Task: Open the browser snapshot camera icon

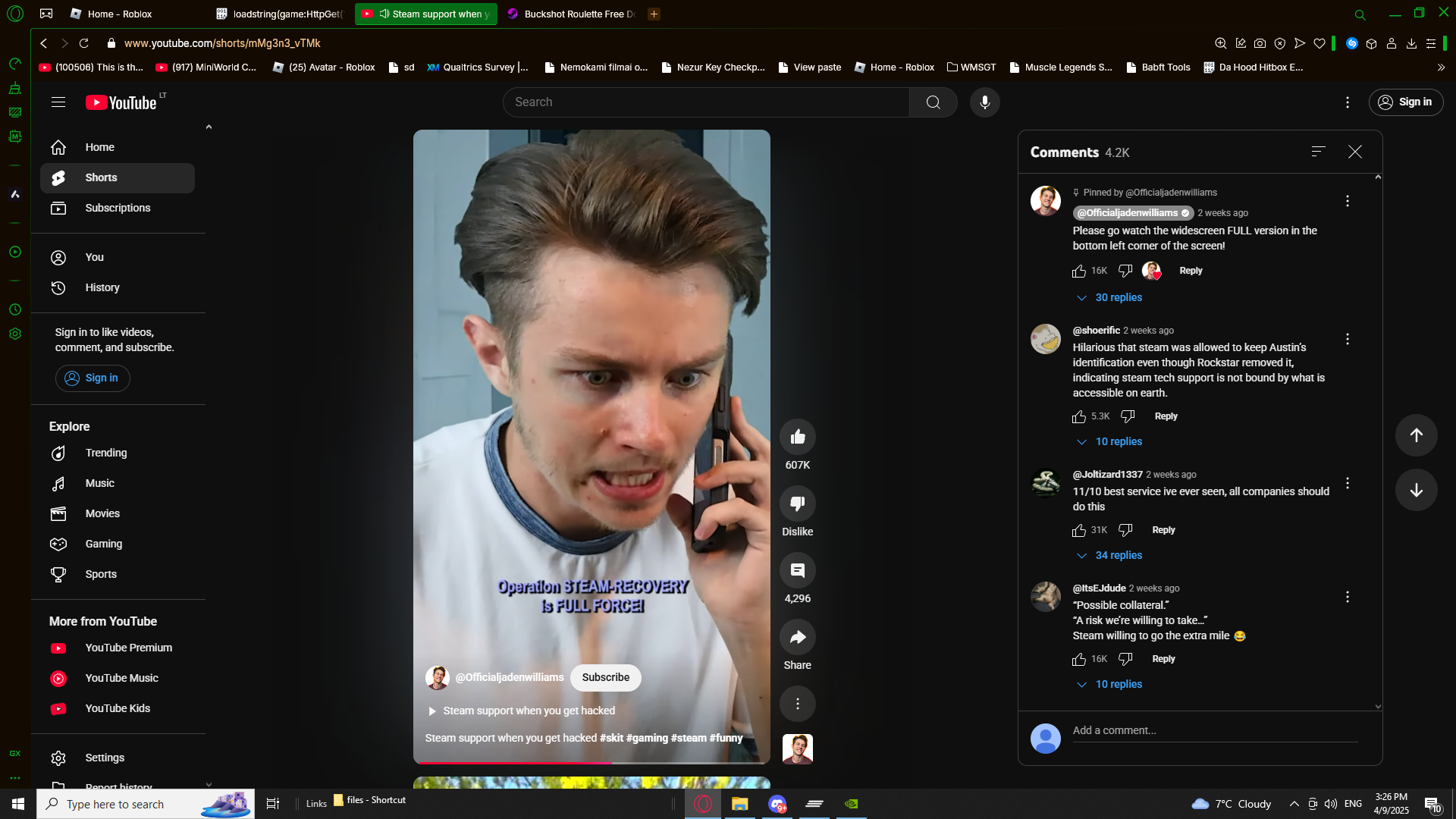Action: point(1260,43)
